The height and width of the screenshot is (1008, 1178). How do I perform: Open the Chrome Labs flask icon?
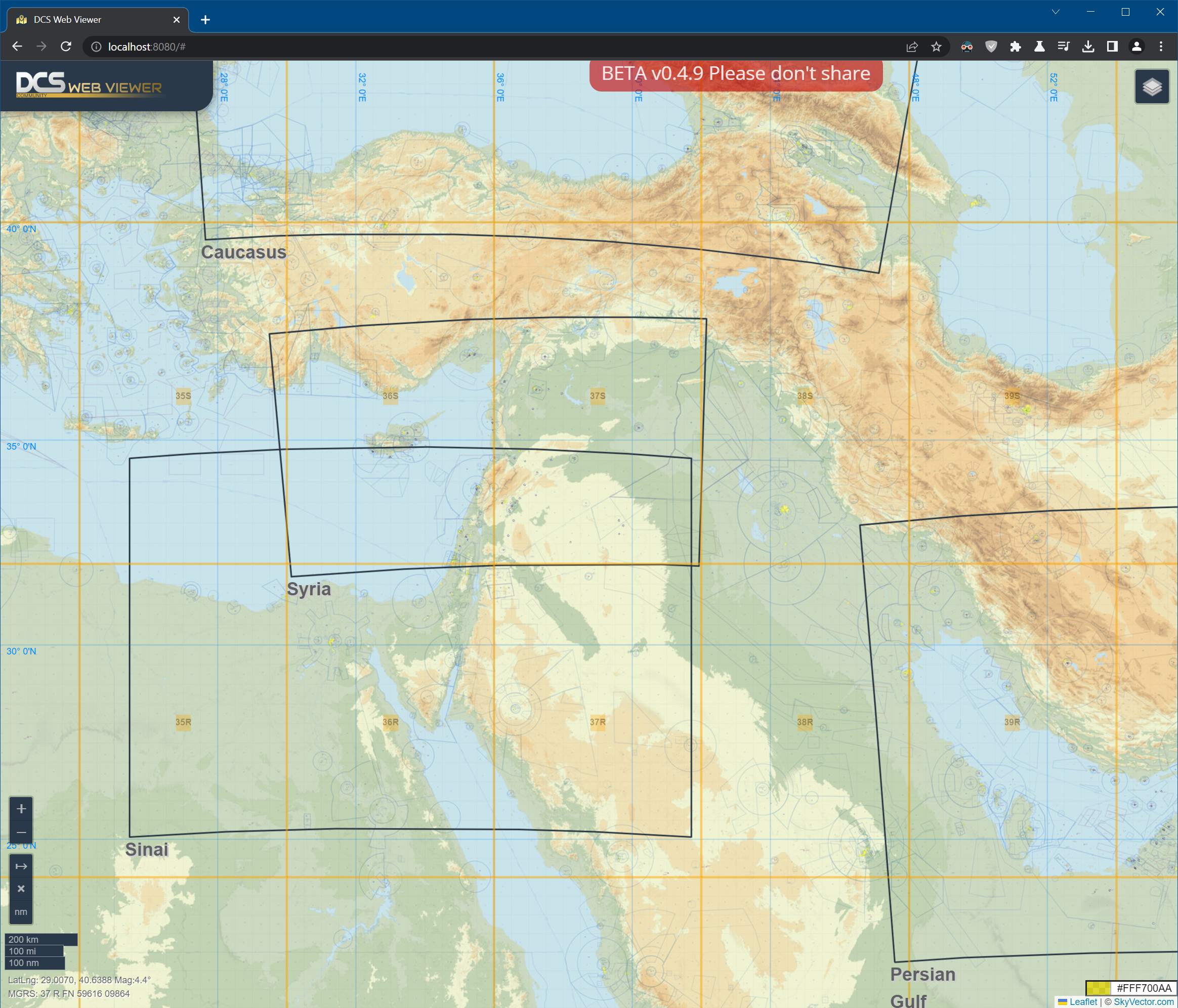1039,47
